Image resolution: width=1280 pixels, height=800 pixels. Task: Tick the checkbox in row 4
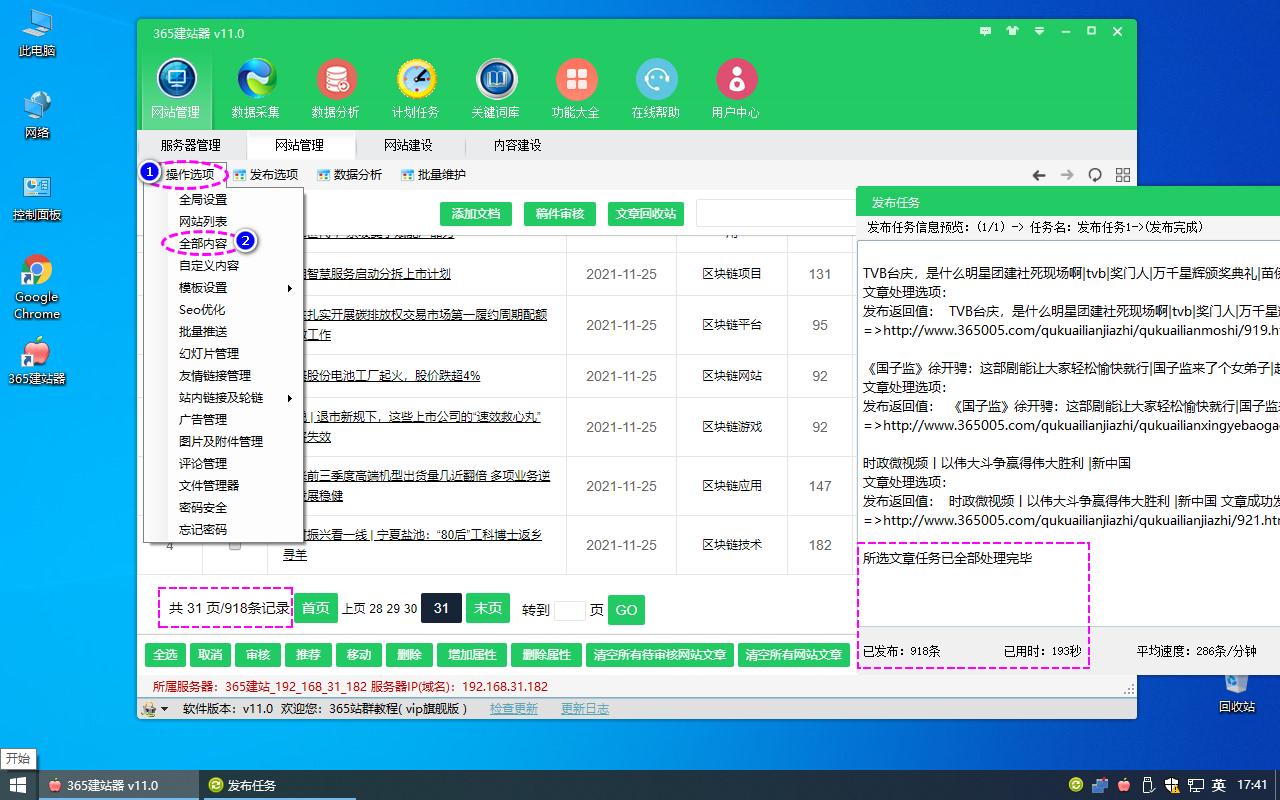coord(235,545)
